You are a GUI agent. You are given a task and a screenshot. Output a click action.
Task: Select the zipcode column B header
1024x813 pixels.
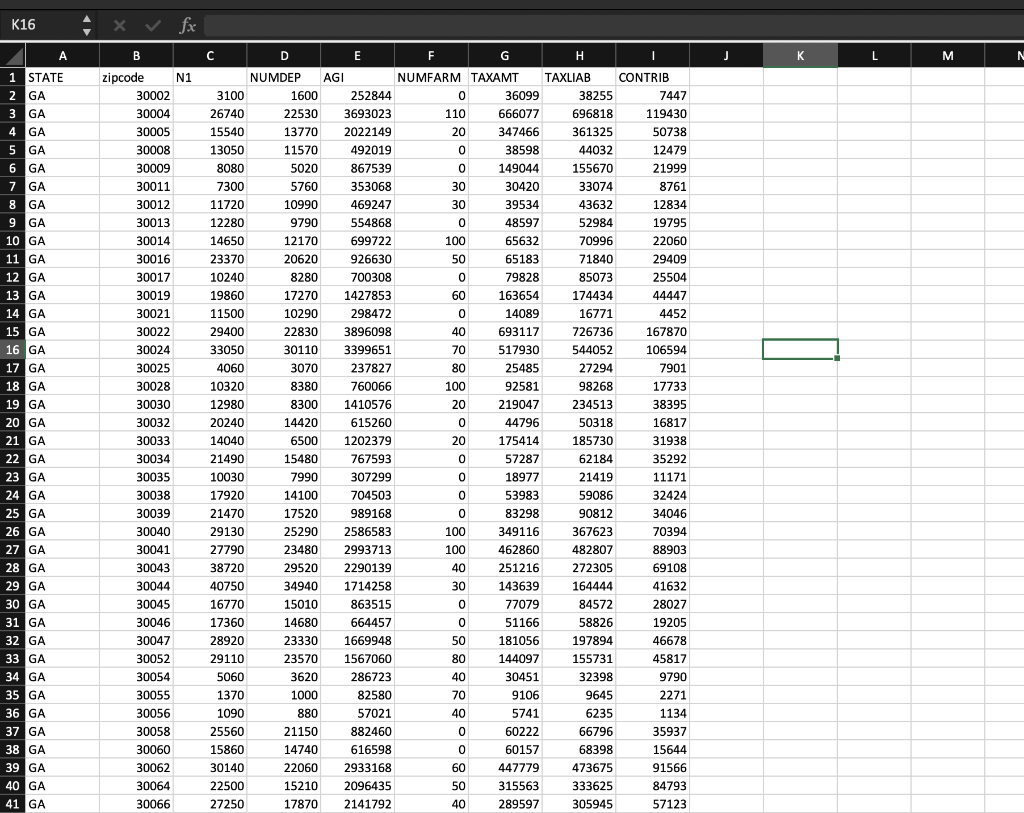click(x=137, y=55)
